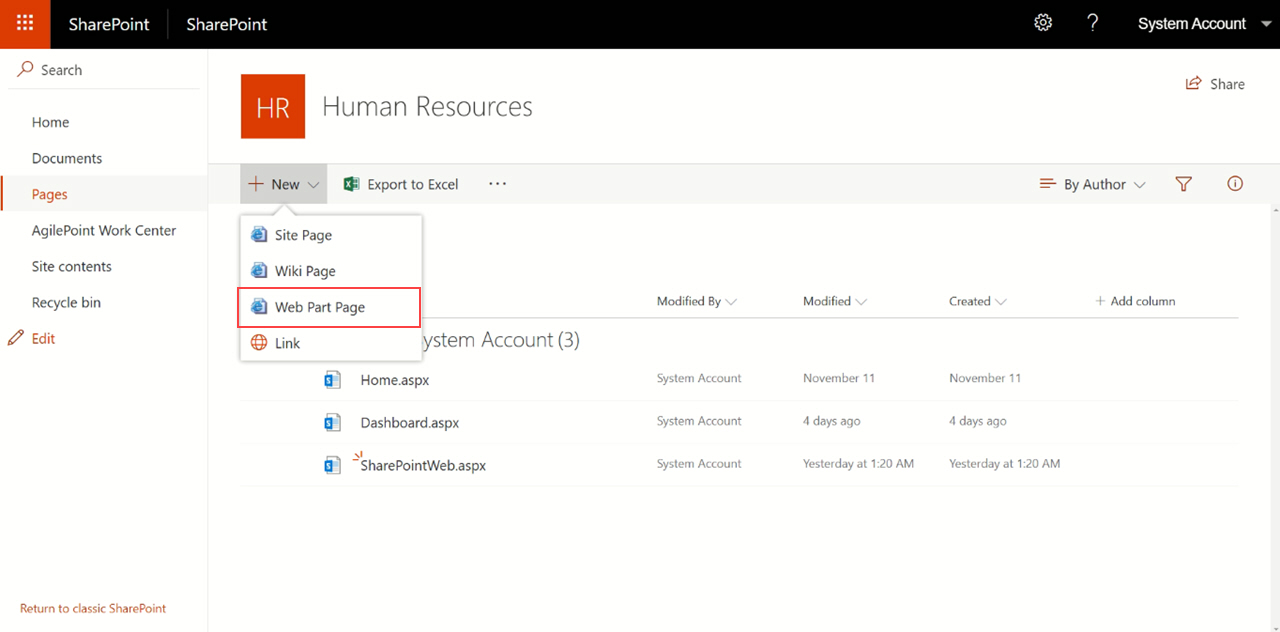1280x632 pixels.
Task: Click the search magnifier icon
Action: 26,69
